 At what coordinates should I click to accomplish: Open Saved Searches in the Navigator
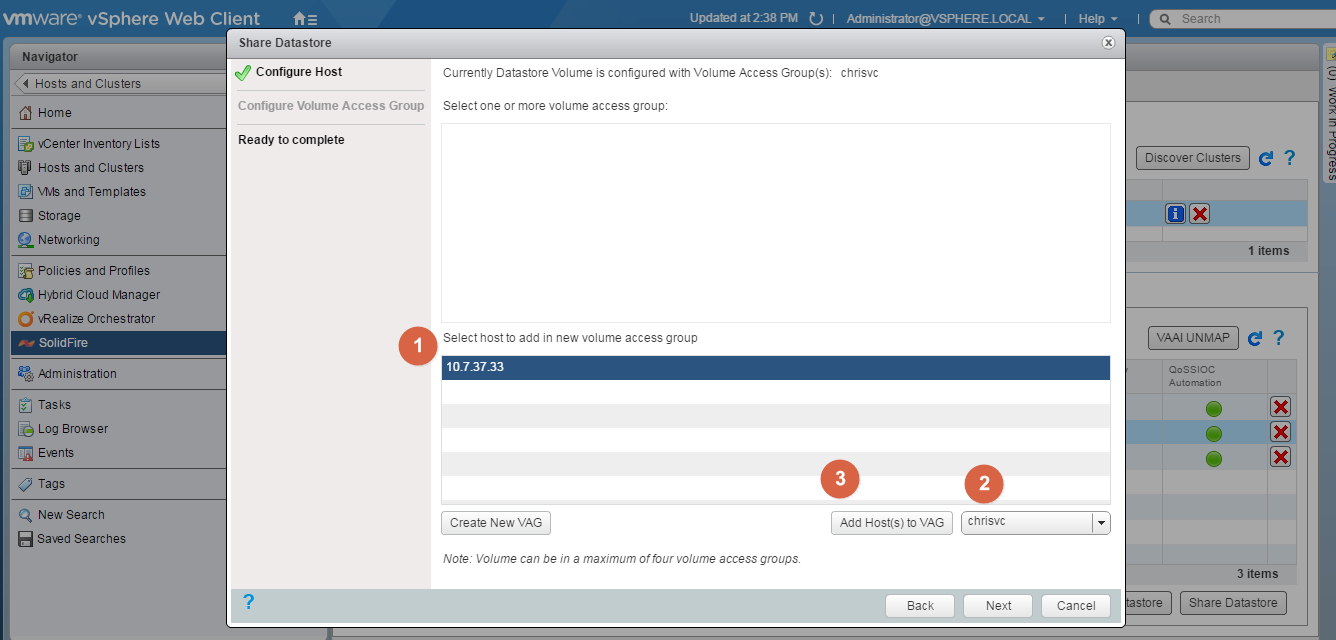click(x=81, y=539)
